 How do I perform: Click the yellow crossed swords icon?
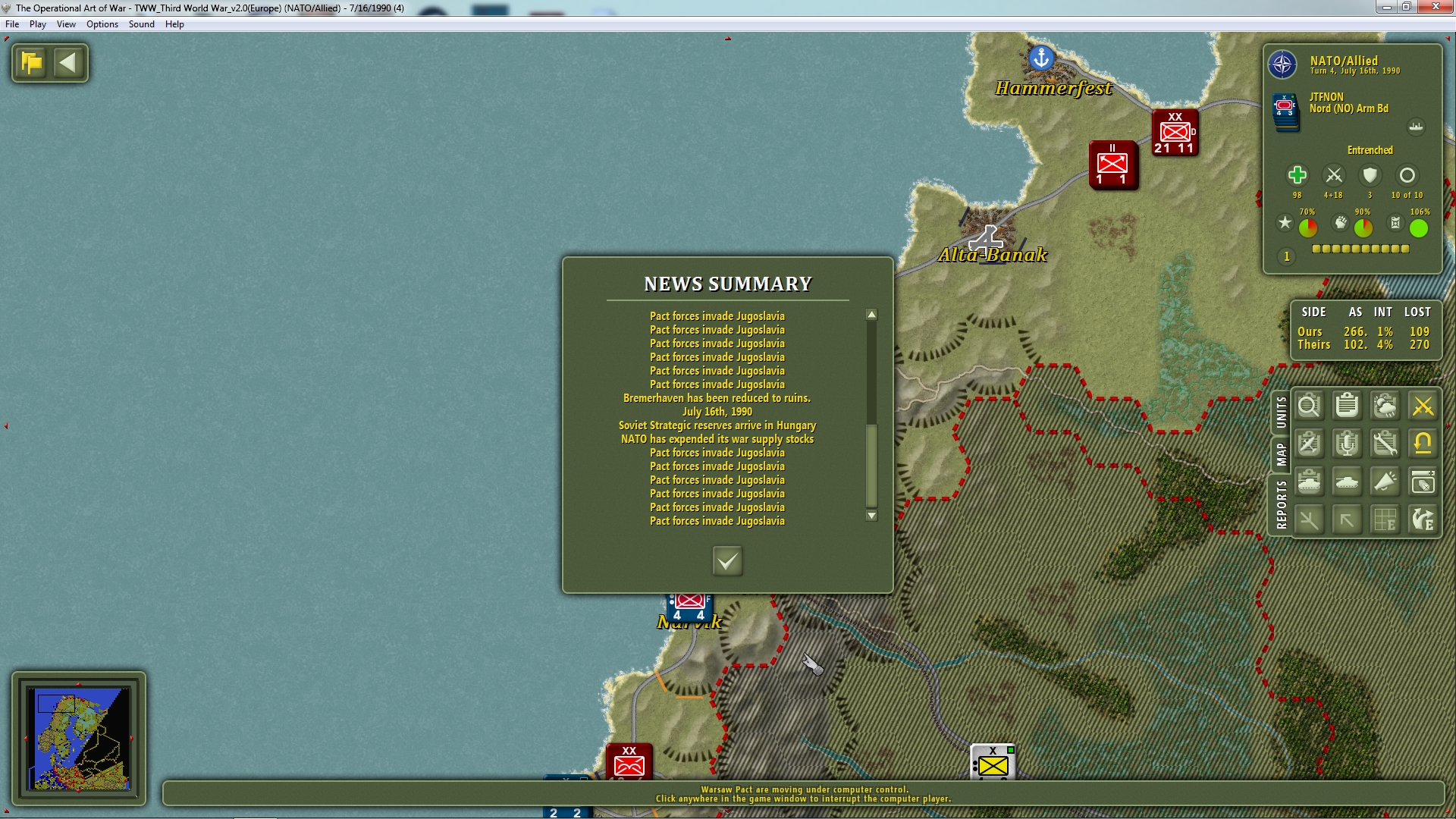coord(1423,406)
